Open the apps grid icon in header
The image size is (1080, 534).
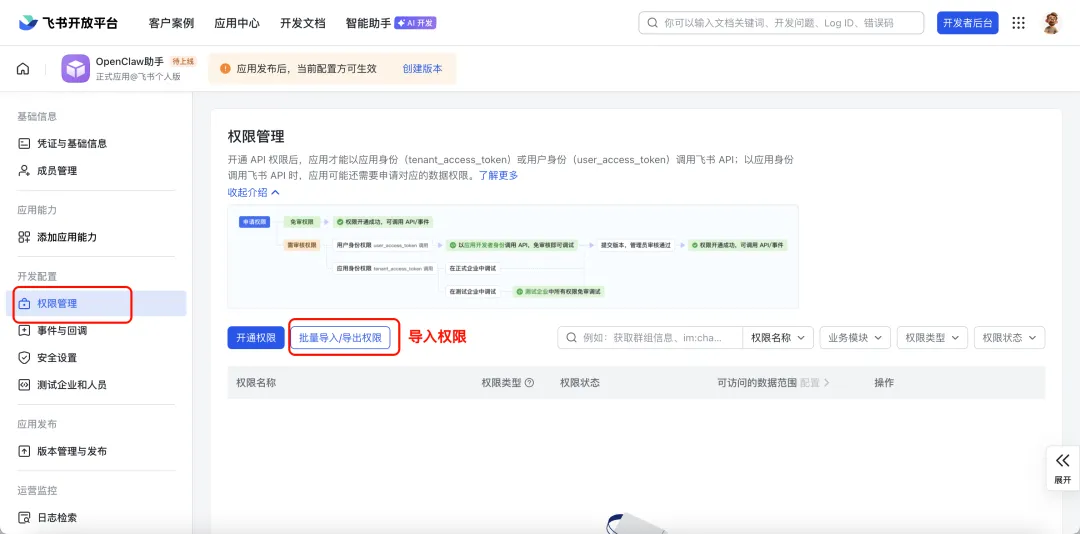[1019, 23]
